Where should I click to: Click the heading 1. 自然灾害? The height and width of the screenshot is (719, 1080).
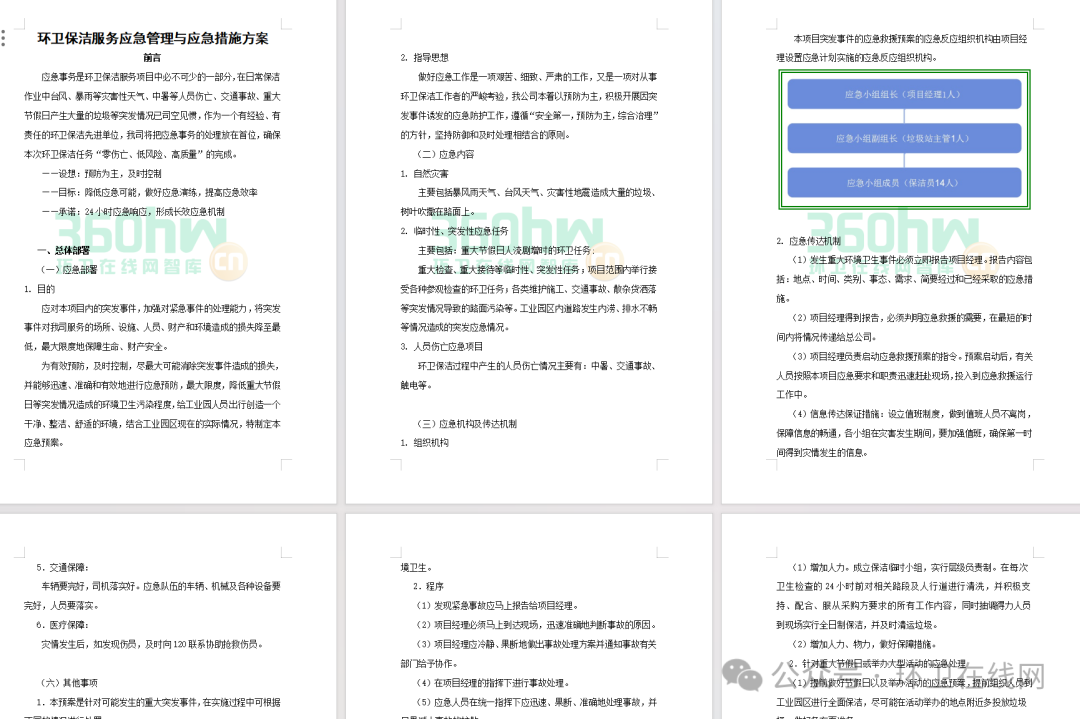click(x=424, y=174)
